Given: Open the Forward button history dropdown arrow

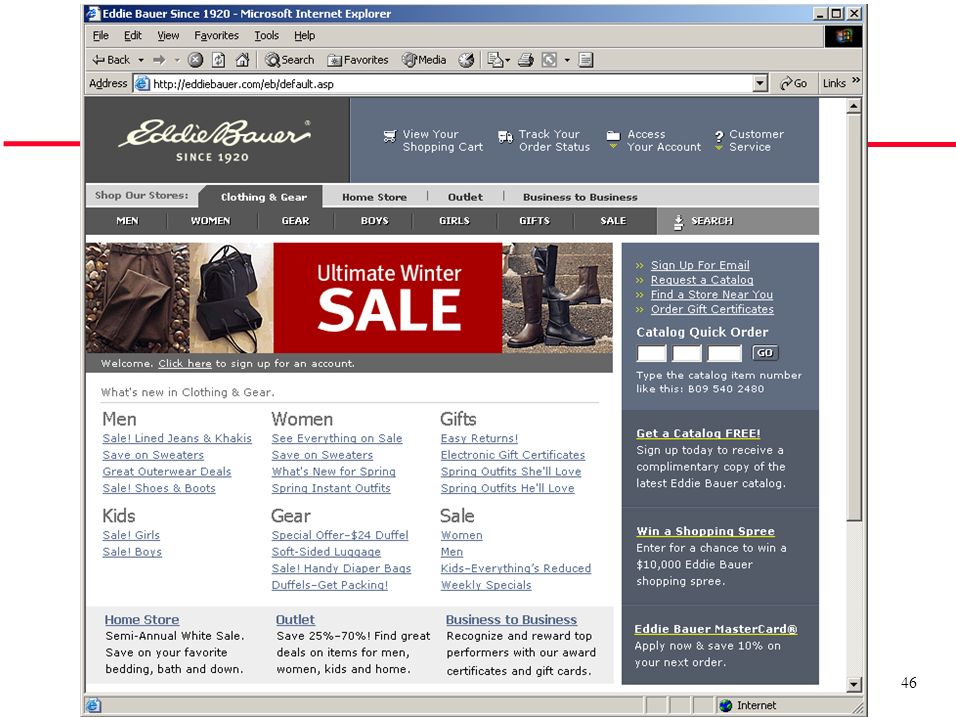Looking at the screenshot, I should click(177, 60).
